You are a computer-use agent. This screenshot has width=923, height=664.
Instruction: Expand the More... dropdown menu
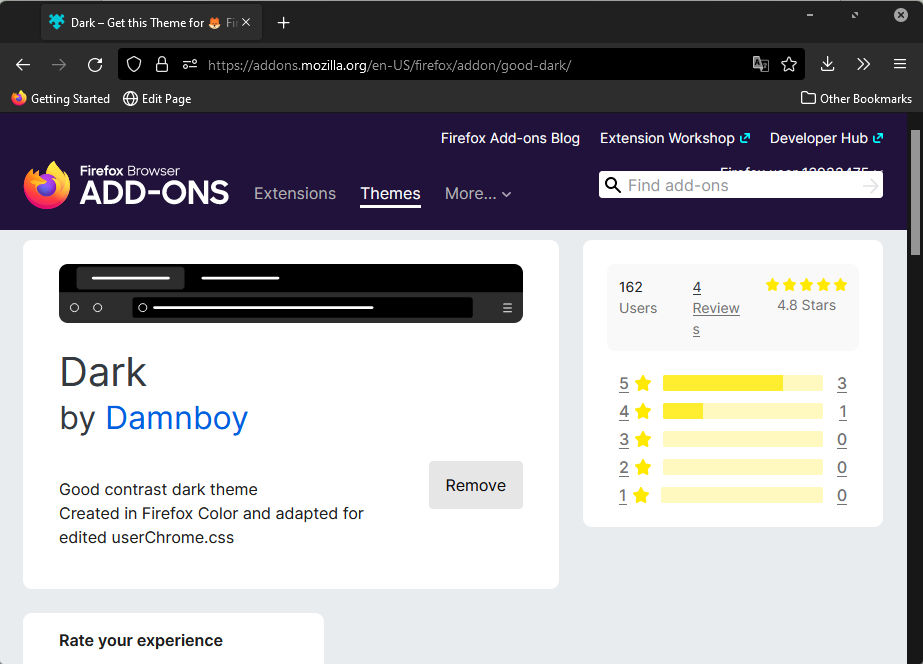click(x=478, y=194)
